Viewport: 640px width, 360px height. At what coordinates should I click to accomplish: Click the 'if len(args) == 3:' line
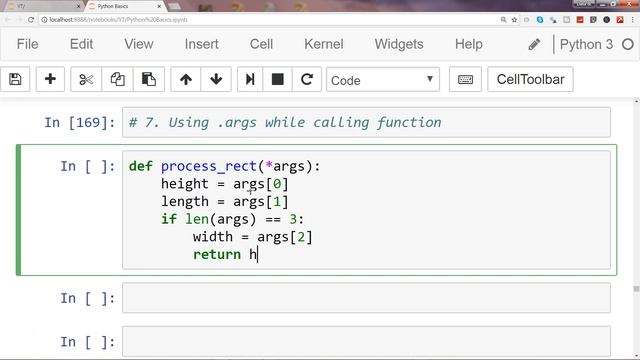[x=232, y=219]
